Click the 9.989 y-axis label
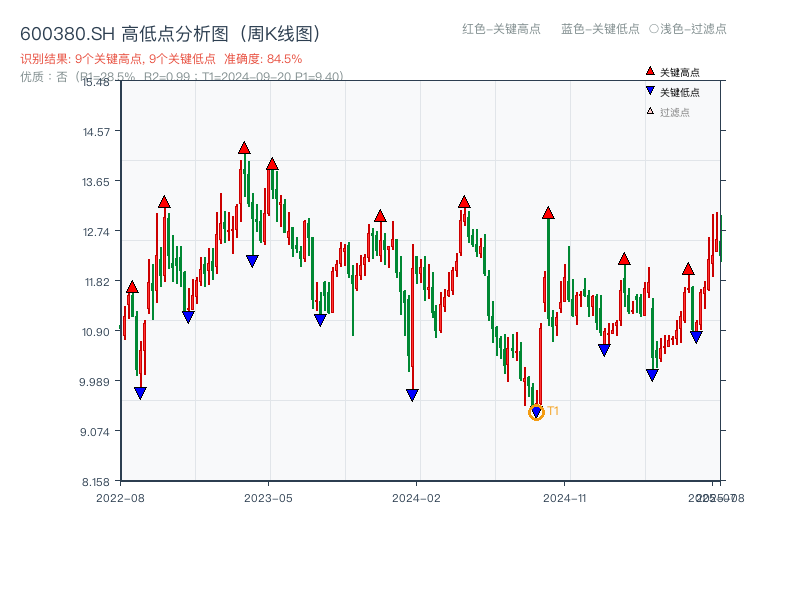This screenshot has width=800, height=600. pos(94,382)
